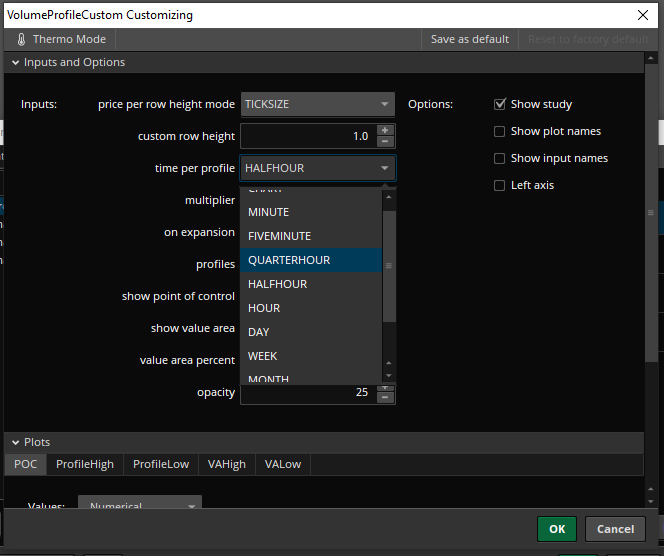This screenshot has width=664, height=556.
Task: Switch to the ProfileHigh tab
Action: pos(85,465)
